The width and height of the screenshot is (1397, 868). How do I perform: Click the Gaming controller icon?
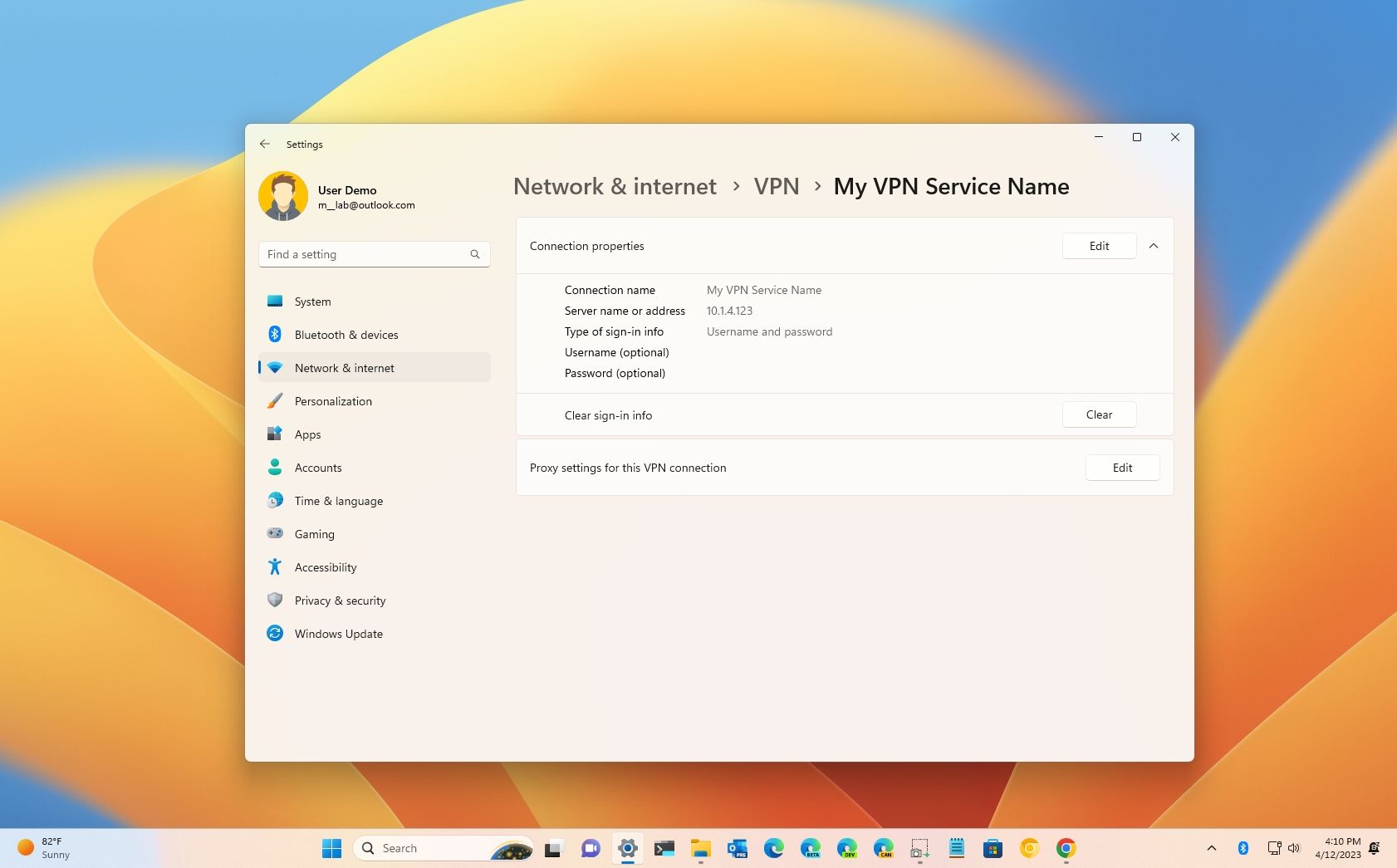pos(275,533)
